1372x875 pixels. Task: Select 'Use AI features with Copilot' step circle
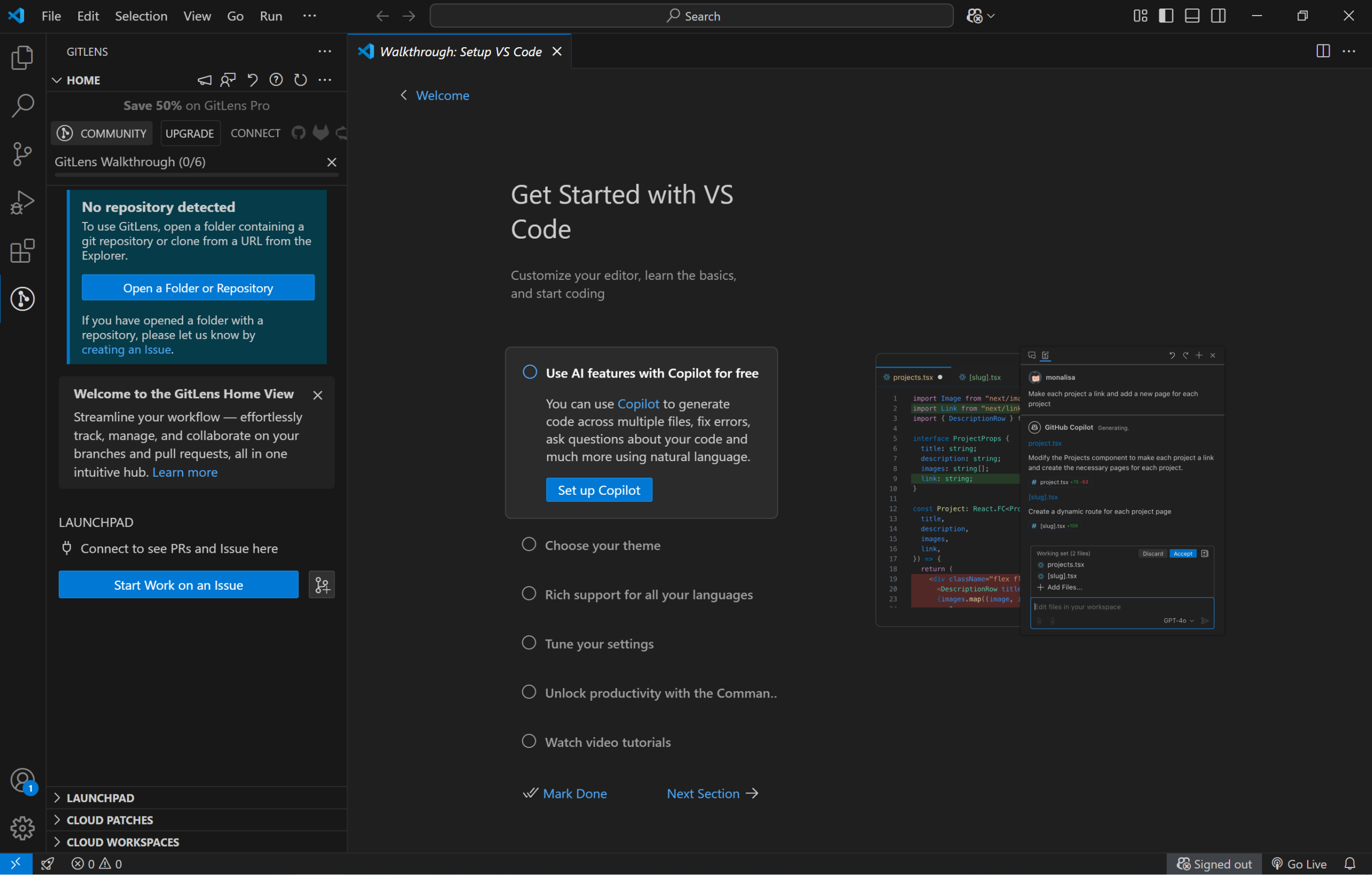[x=530, y=372]
